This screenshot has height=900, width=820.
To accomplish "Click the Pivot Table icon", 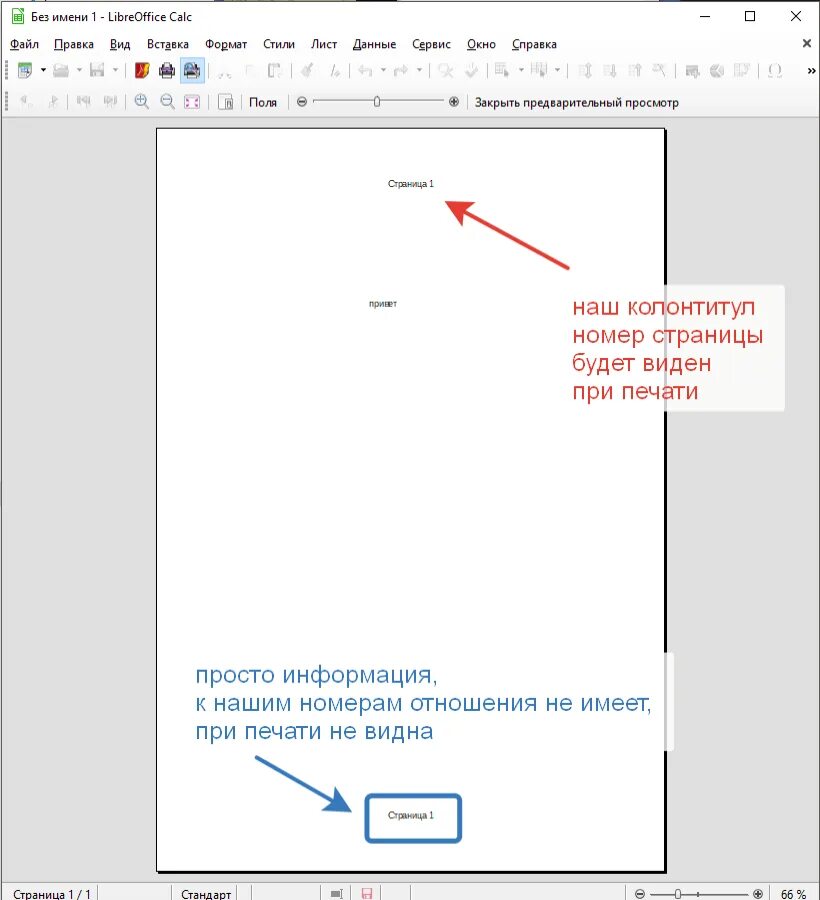I will pos(742,71).
